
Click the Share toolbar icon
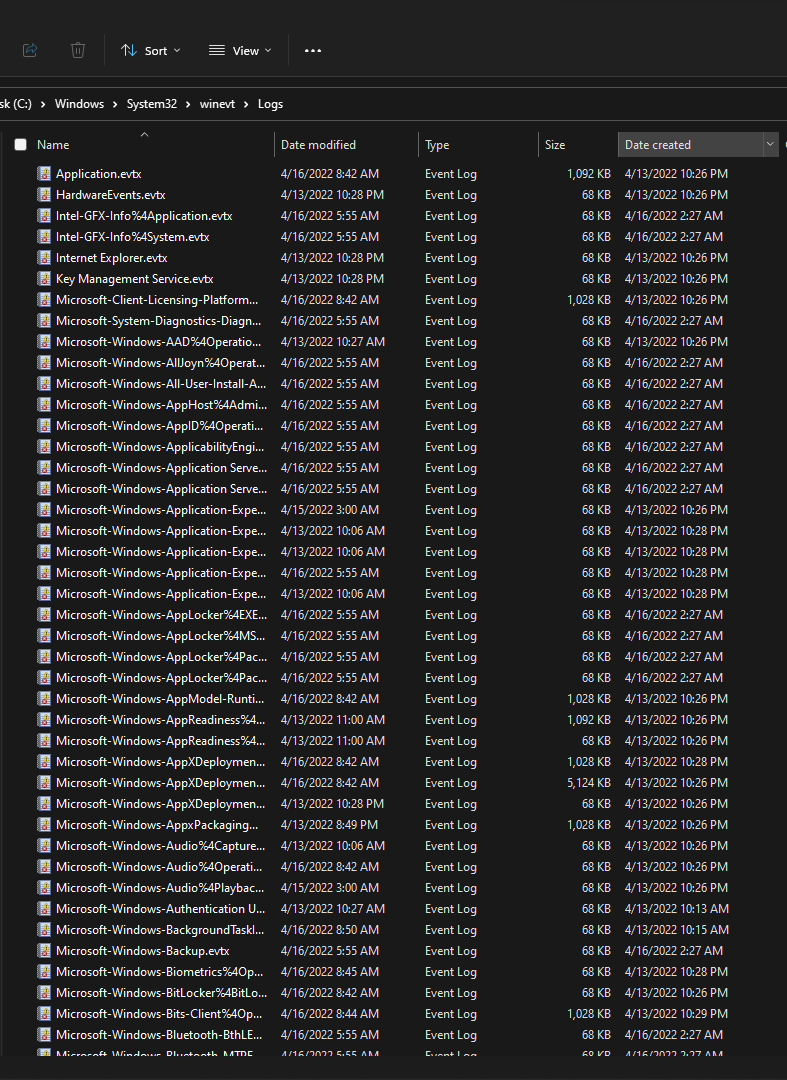tap(30, 50)
